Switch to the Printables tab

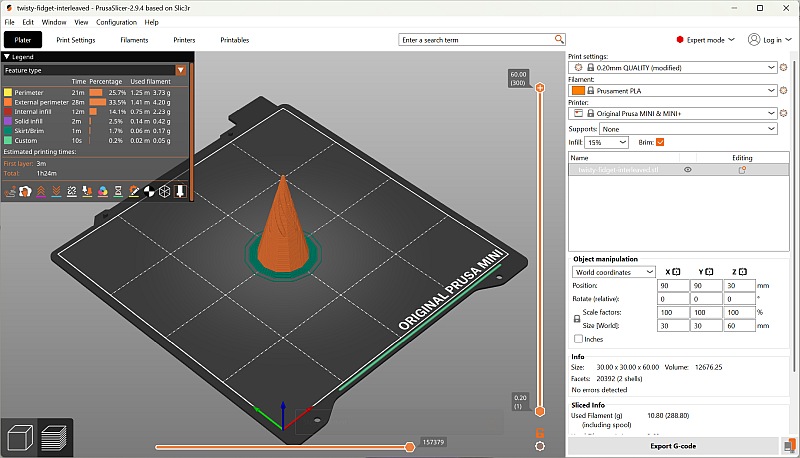point(235,40)
